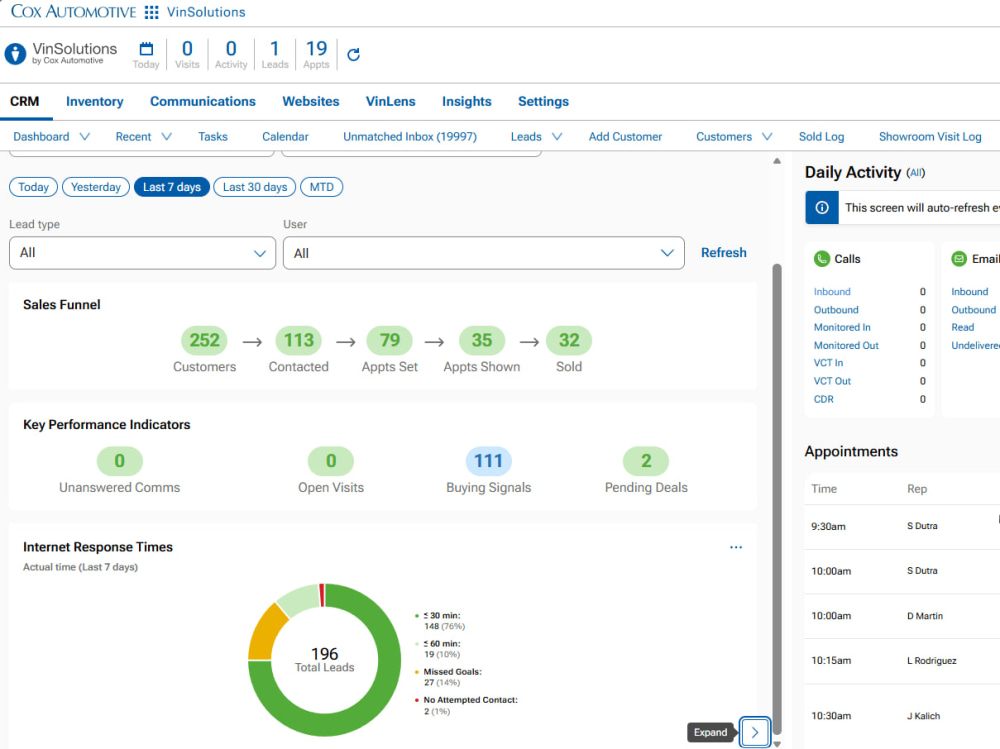The image size is (1000, 749).
Task: Click the 0 Open Visits indicator
Action: 331,461
